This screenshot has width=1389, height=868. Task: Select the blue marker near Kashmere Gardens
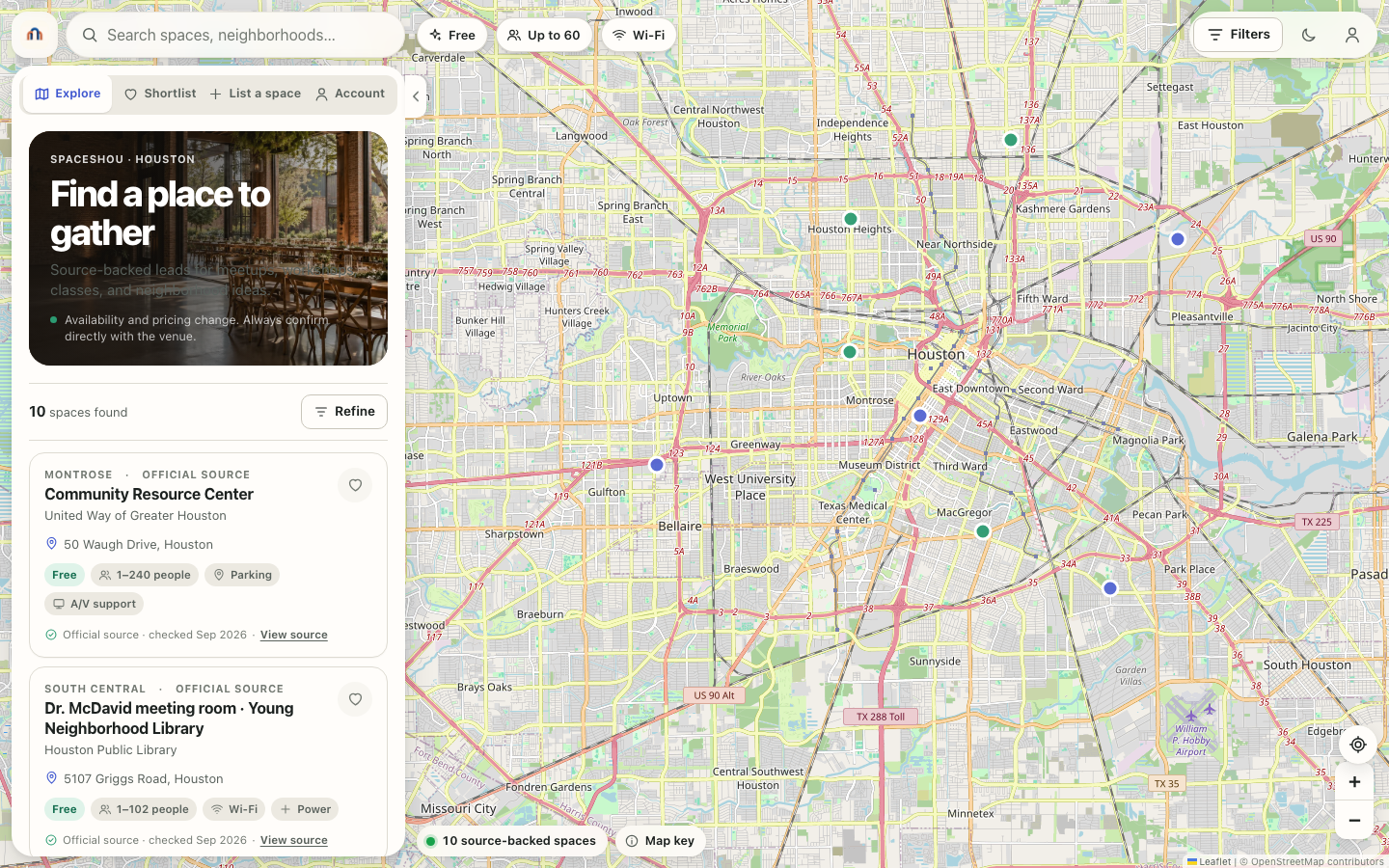(x=1178, y=239)
